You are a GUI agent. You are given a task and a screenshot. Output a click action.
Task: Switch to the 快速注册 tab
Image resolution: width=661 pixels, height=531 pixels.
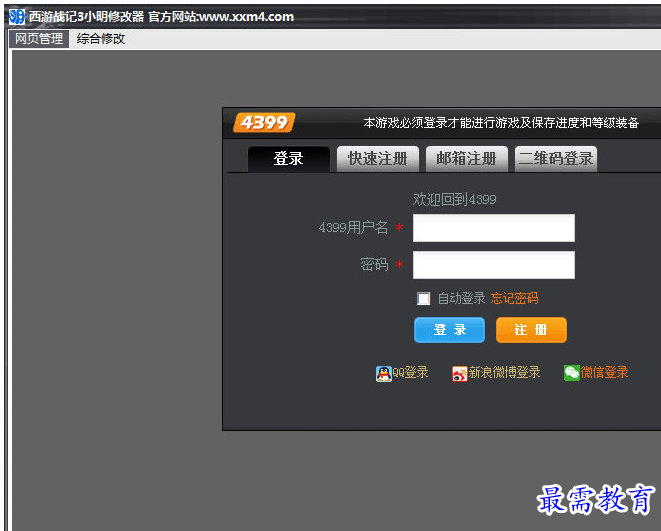click(378, 159)
